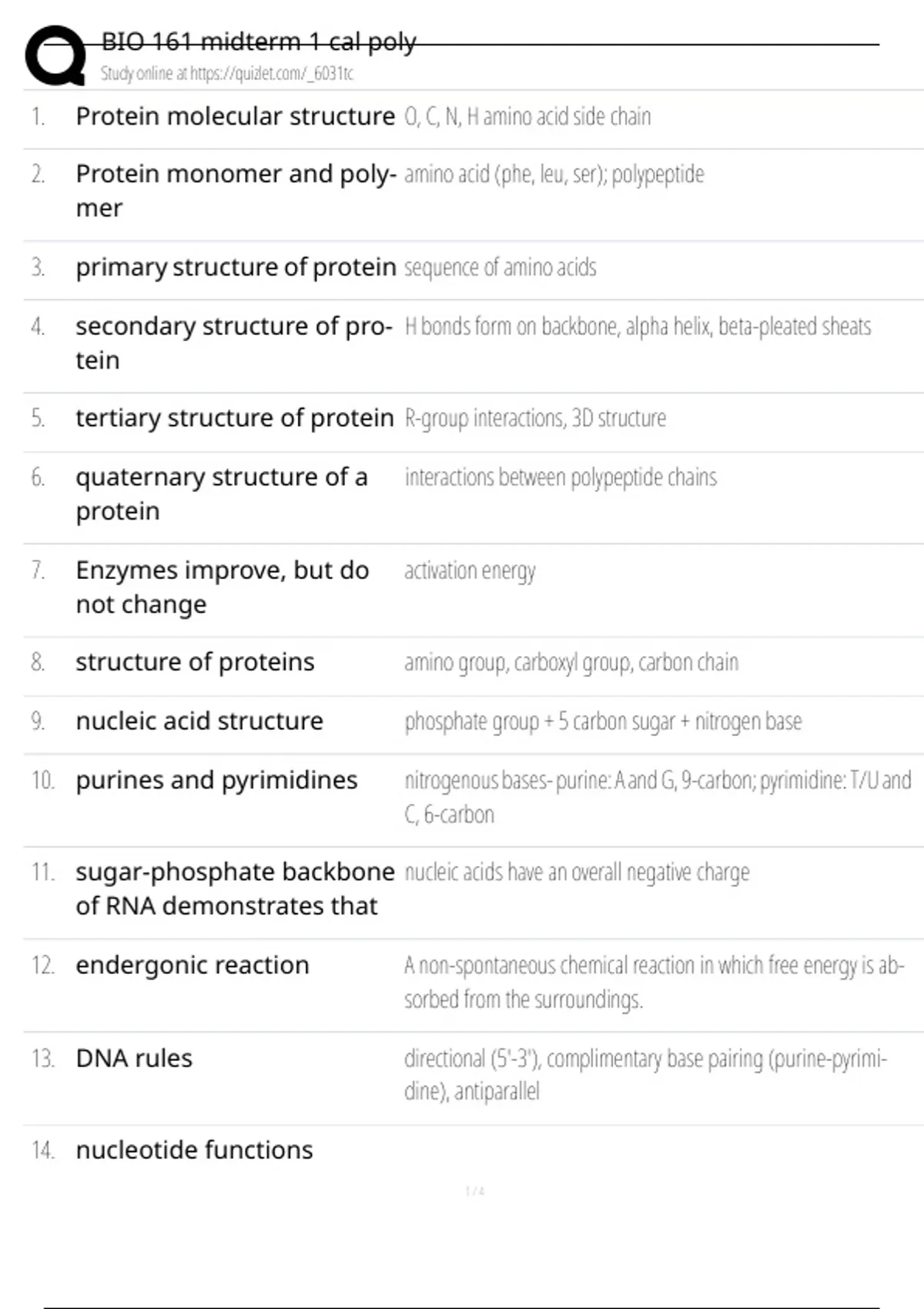
Task: Click the definition 'sequence of amino acids'
Action: (x=500, y=267)
